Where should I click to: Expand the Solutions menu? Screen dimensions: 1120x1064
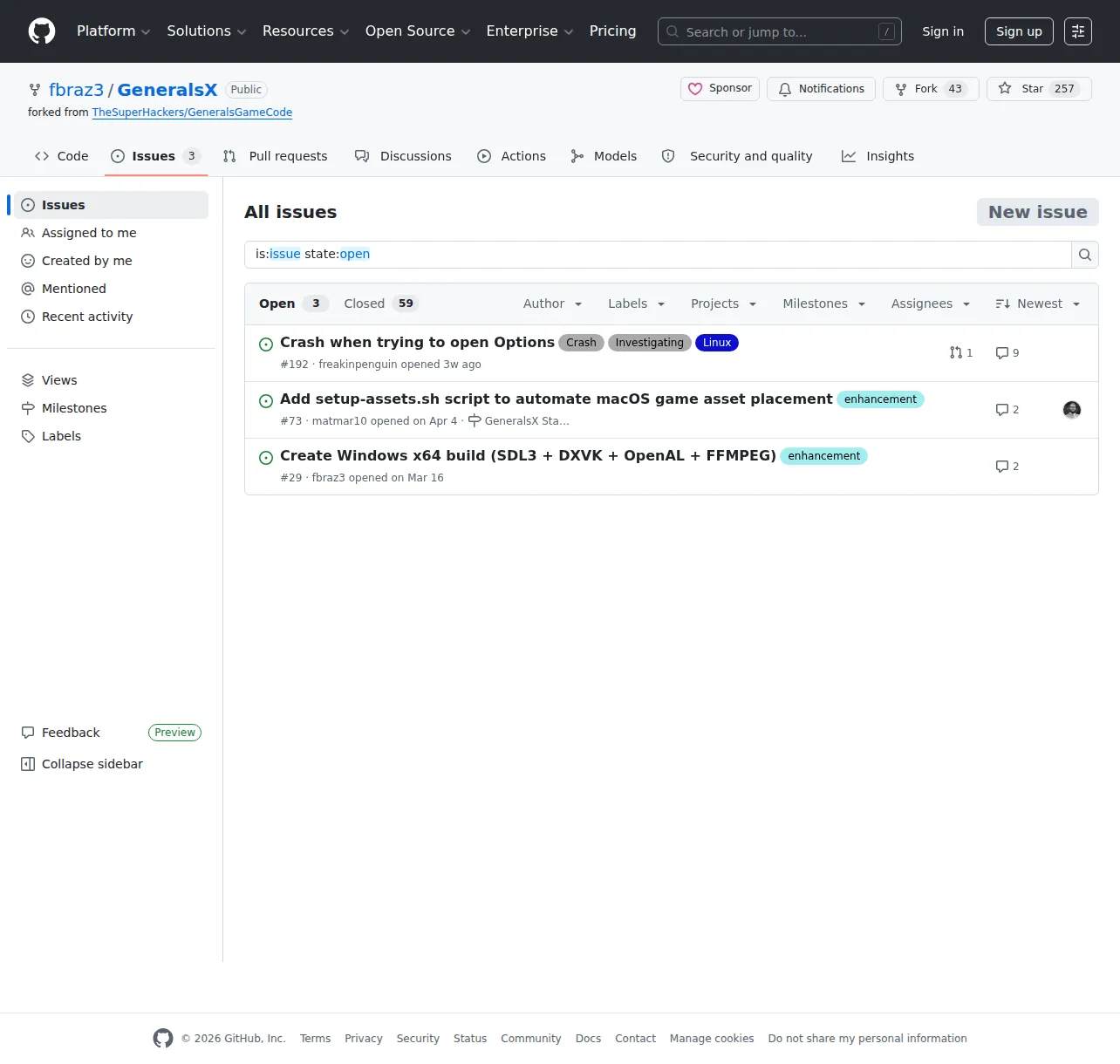(207, 31)
